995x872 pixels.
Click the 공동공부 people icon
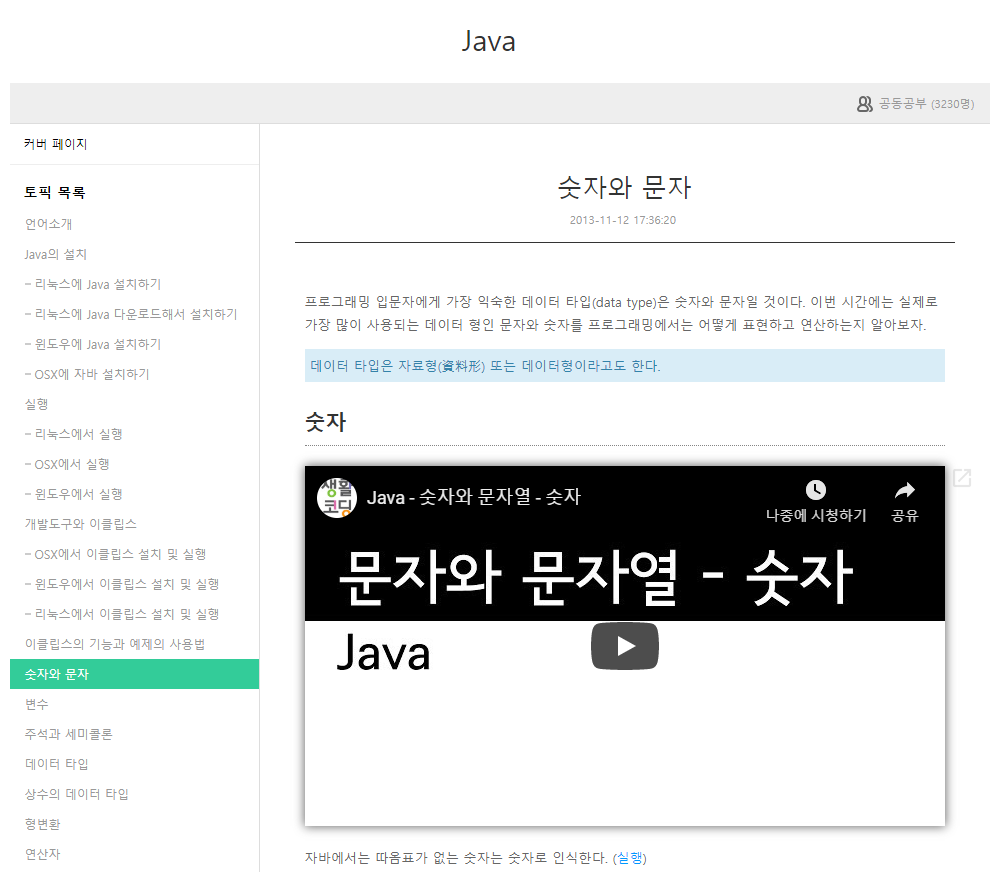click(865, 104)
